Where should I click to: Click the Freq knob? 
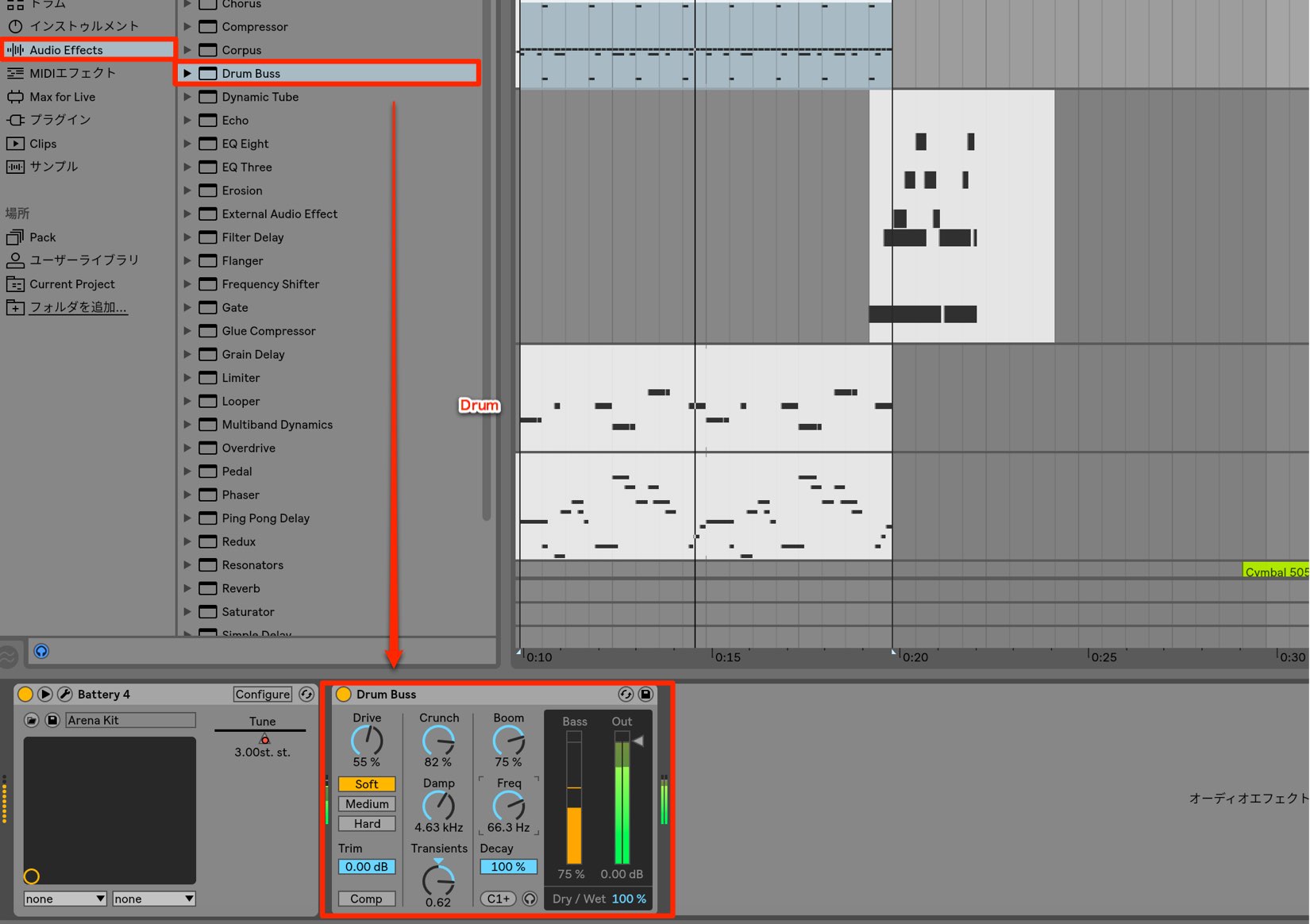(509, 806)
